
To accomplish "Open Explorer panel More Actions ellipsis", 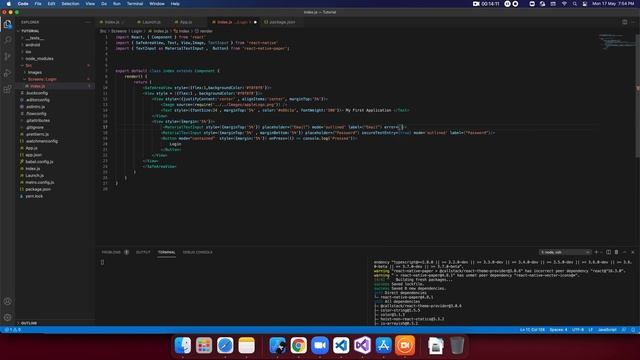I will [x=88, y=22].
